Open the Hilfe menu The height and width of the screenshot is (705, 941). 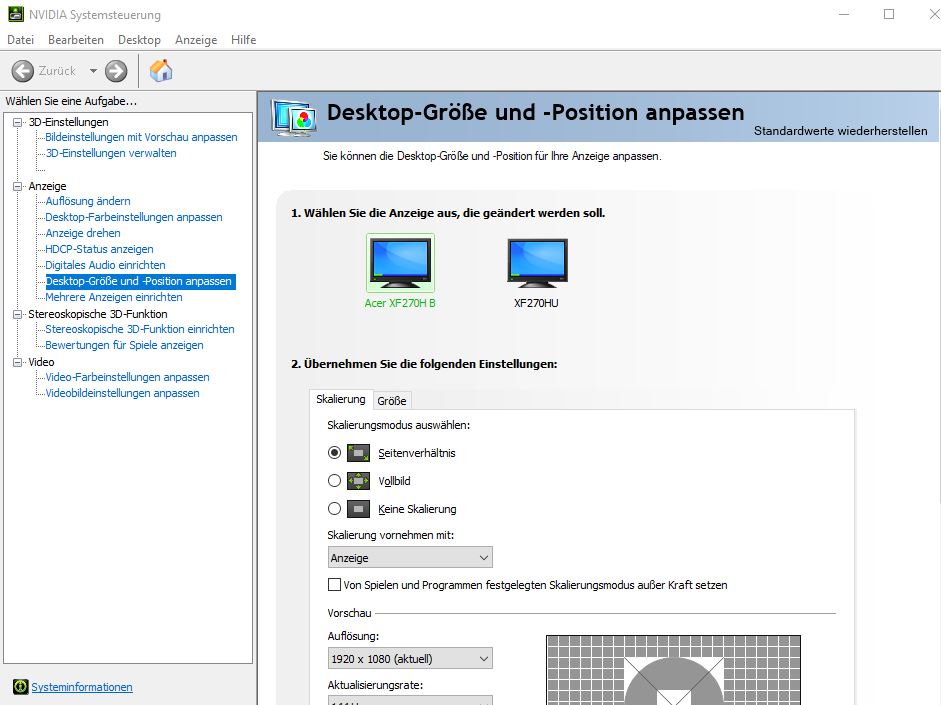pyautogui.click(x=244, y=40)
